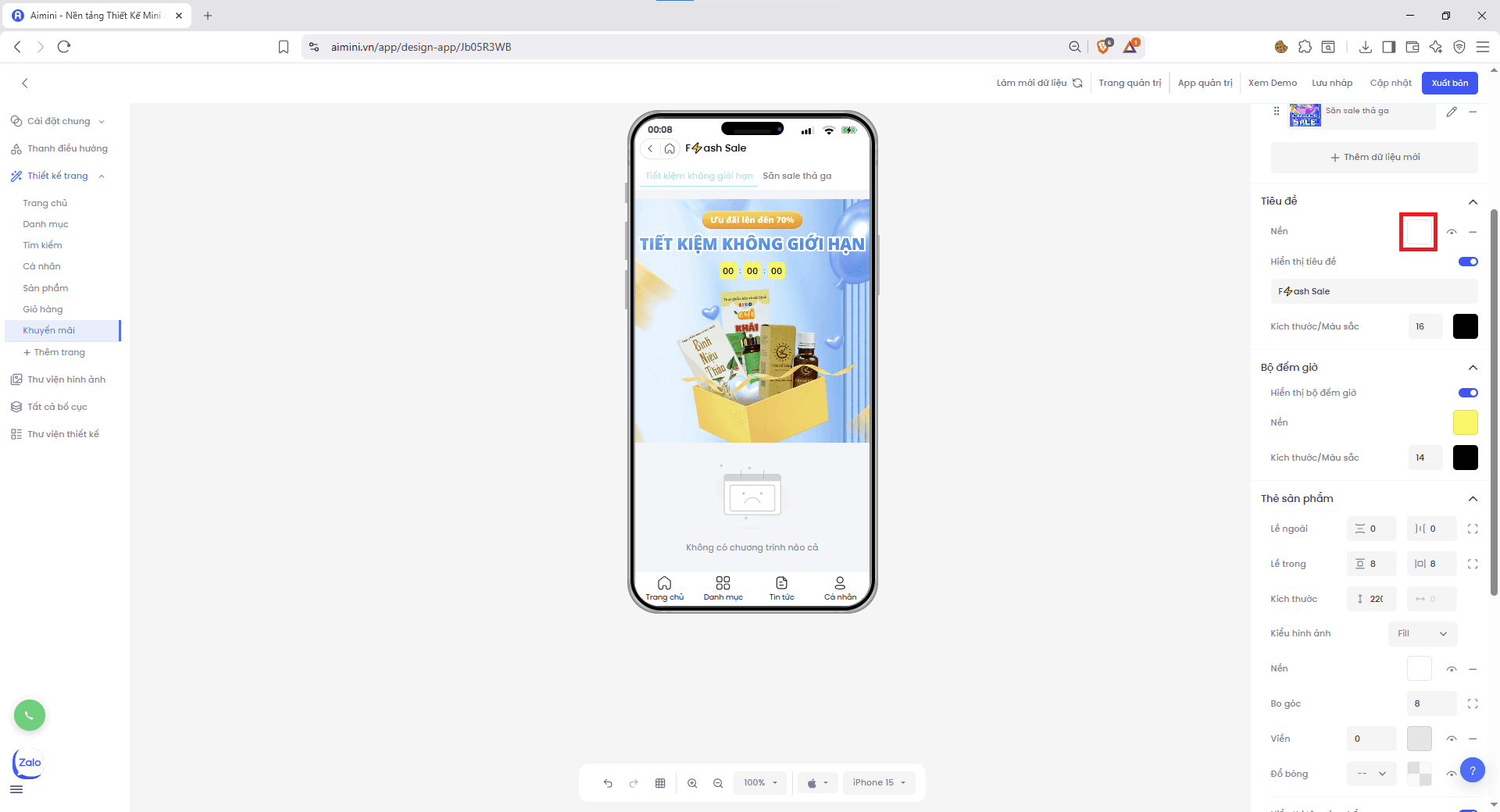The width and height of the screenshot is (1500, 812).
Task: Collapse the Bộ đếm giờ section
Action: point(1473,368)
